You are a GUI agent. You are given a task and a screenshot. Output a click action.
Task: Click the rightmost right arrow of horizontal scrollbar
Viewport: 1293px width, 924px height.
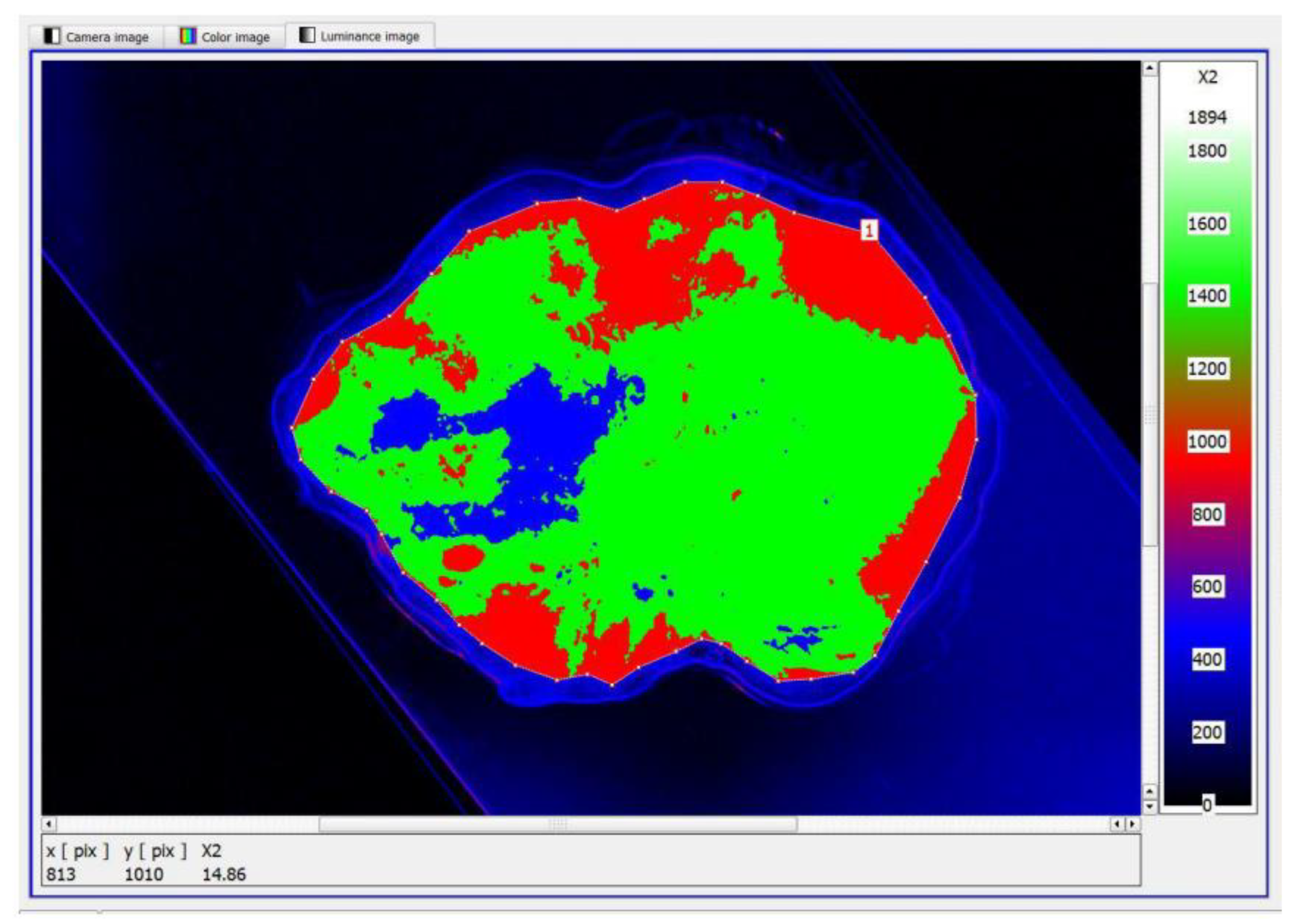click(1132, 823)
